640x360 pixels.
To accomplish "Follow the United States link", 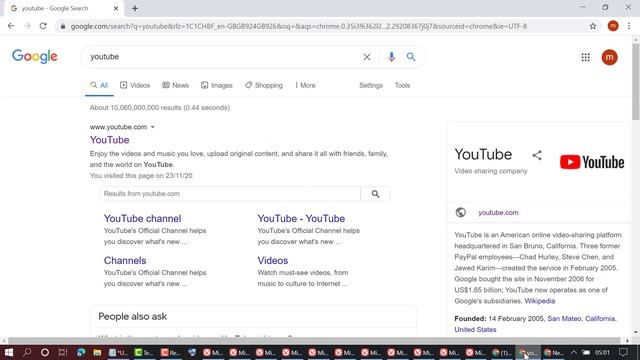I will click(475, 329).
